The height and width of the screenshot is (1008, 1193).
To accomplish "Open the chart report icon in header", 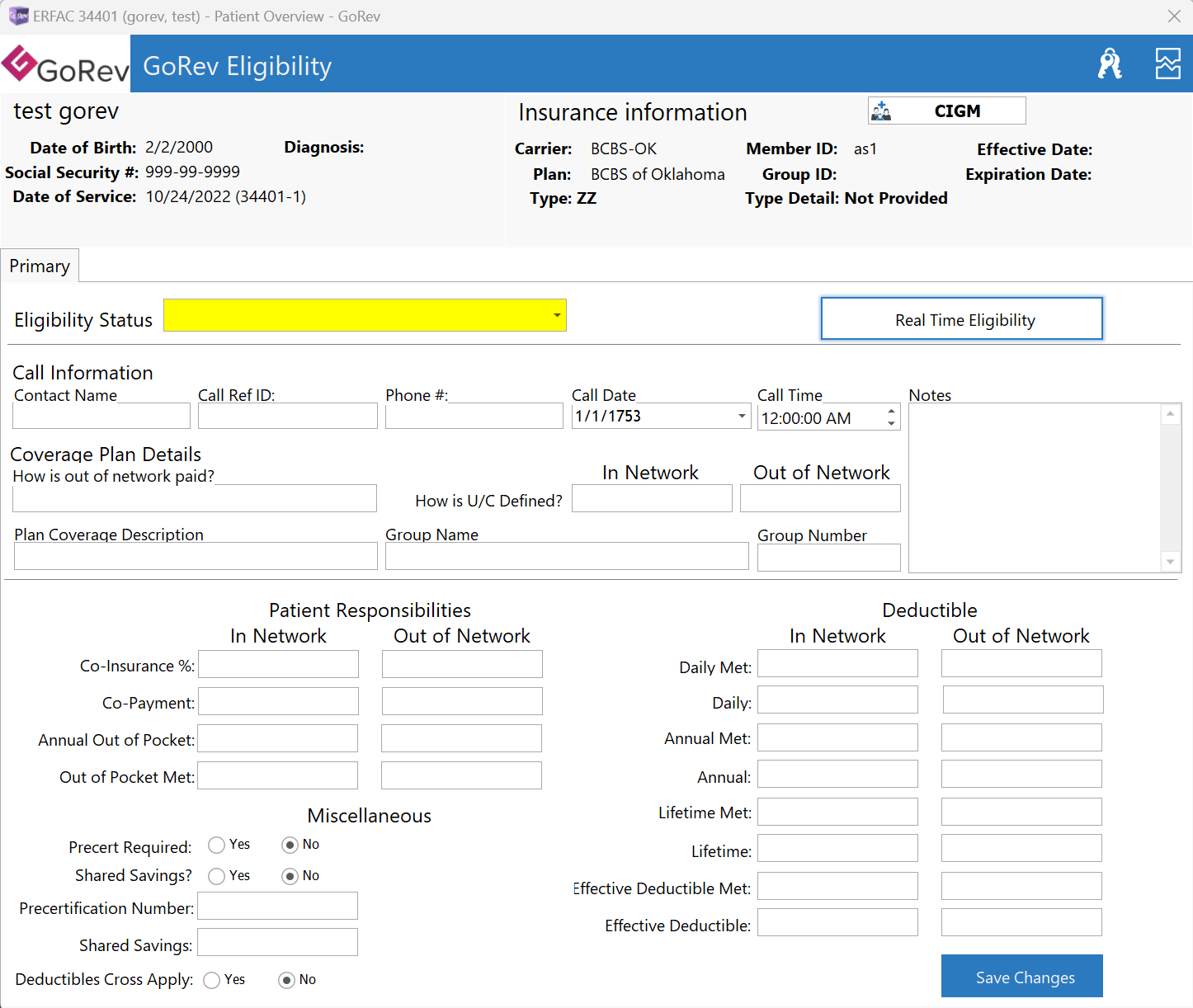I will tap(1167, 64).
